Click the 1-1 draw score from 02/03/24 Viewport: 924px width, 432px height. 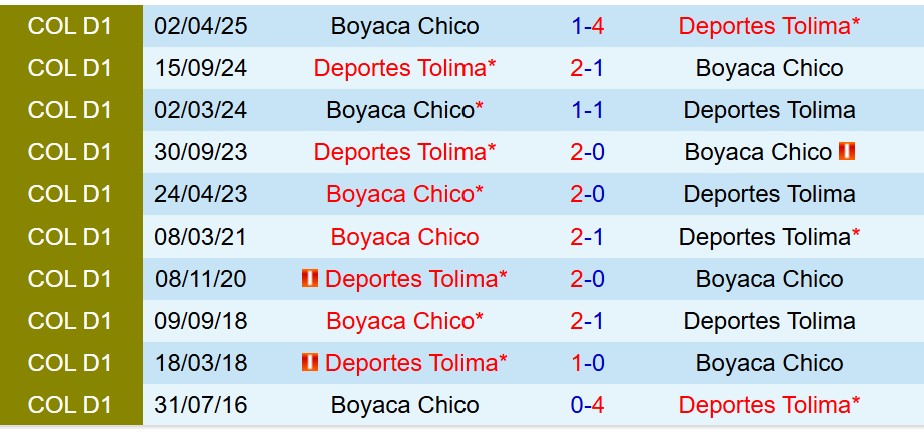[587, 110]
